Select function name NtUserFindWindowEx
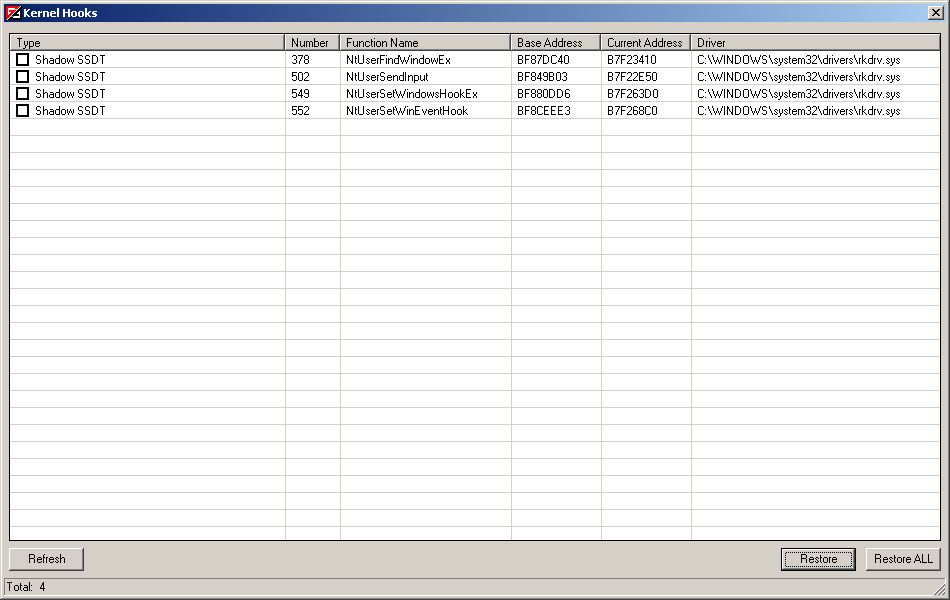This screenshot has width=950, height=600. (x=399, y=59)
